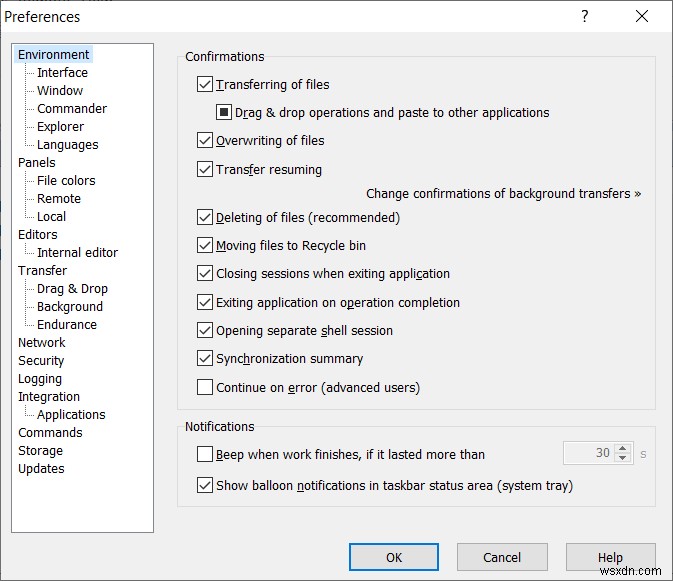Toggle Exiting application on operation completion
Screen dimensions: 673x581
[x=205, y=303]
